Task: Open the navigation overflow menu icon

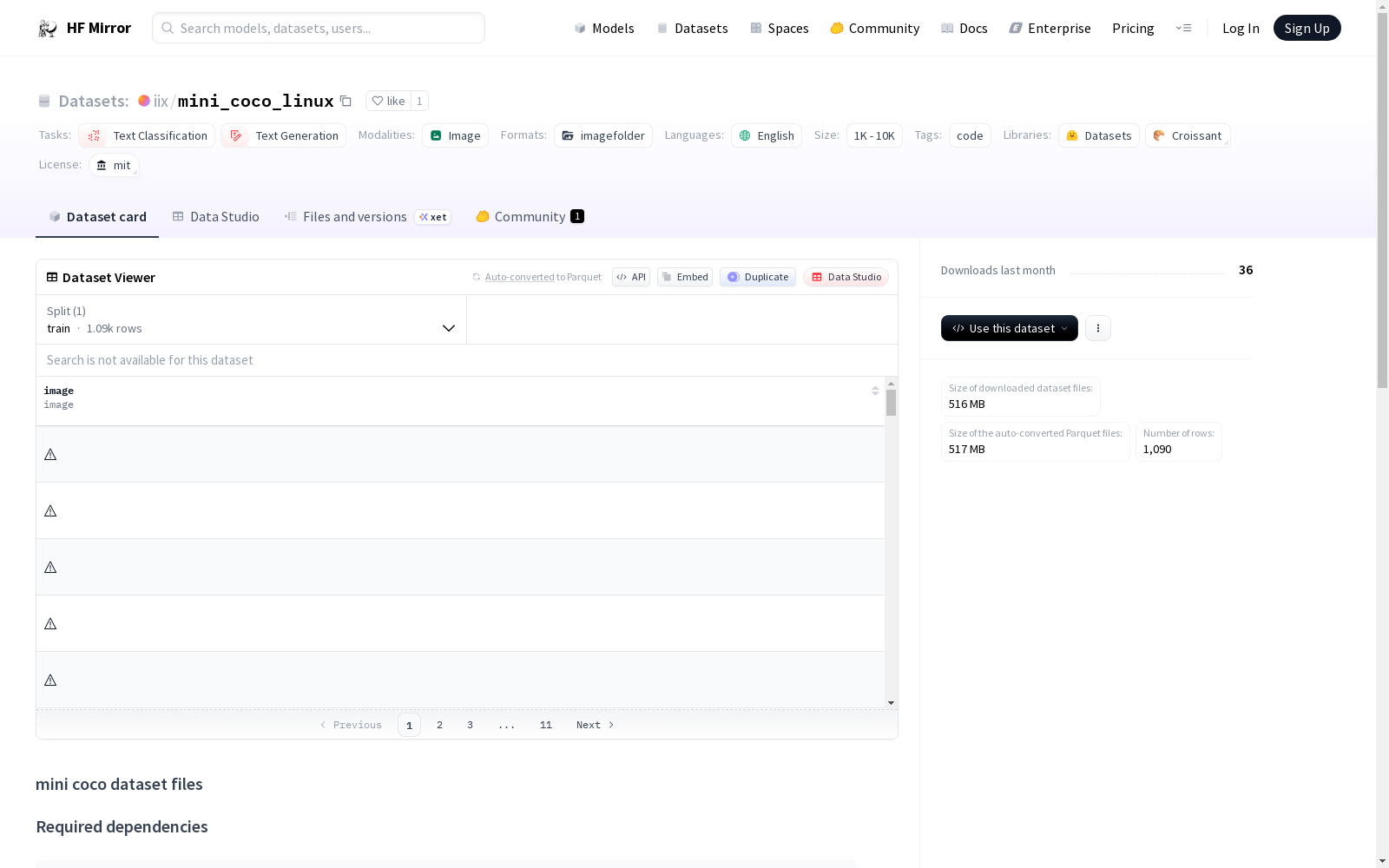Action: click(1183, 28)
